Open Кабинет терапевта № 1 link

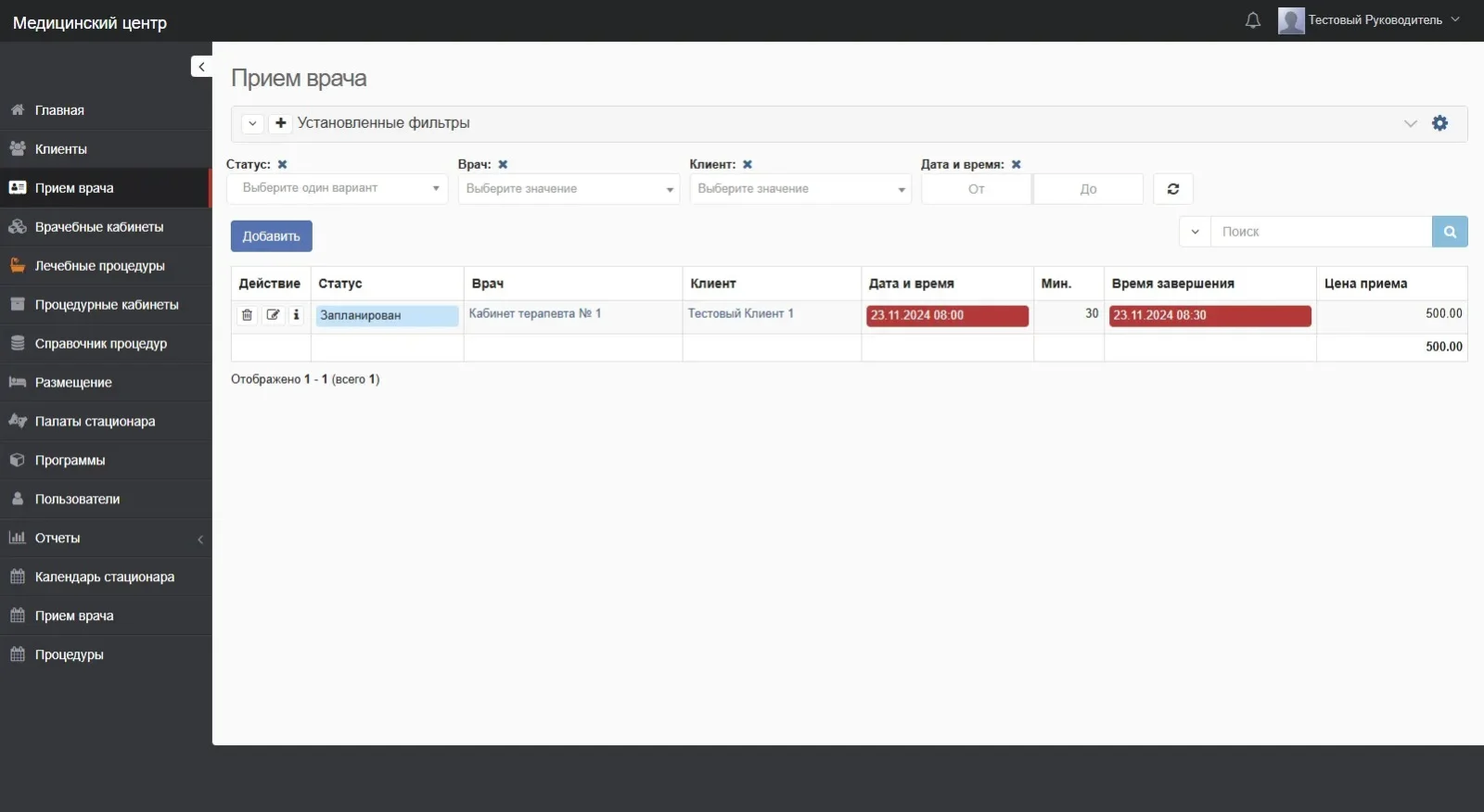(535, 314)
